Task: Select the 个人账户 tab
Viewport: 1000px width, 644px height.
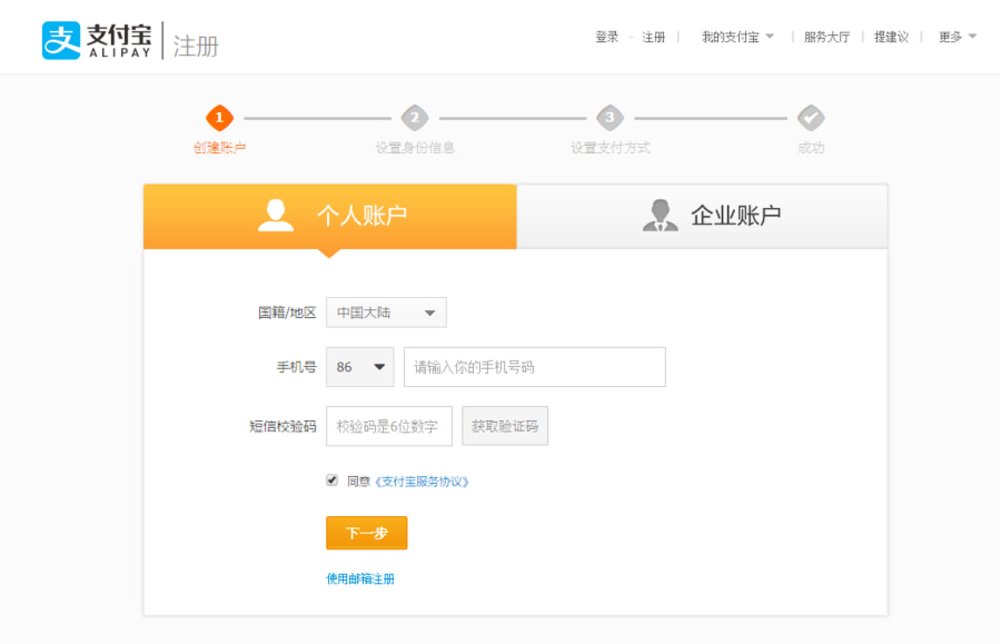Action: point(330,216)
